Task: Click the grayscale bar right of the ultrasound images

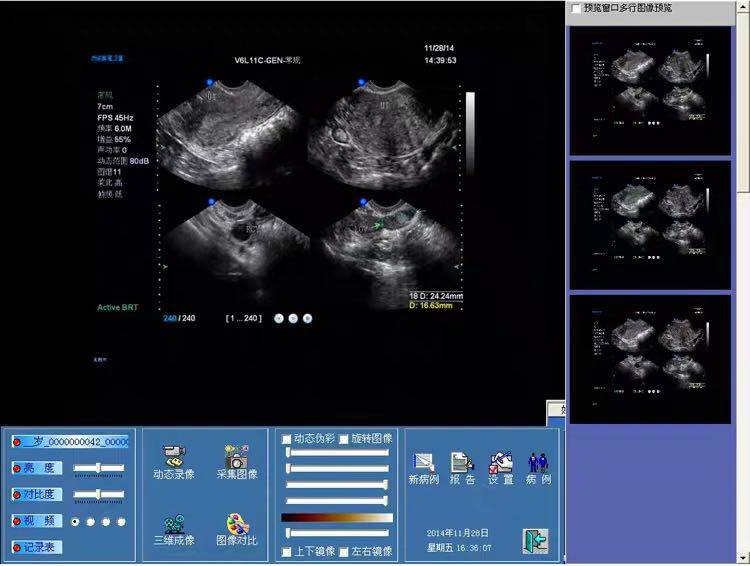Action: coord(470,132)
